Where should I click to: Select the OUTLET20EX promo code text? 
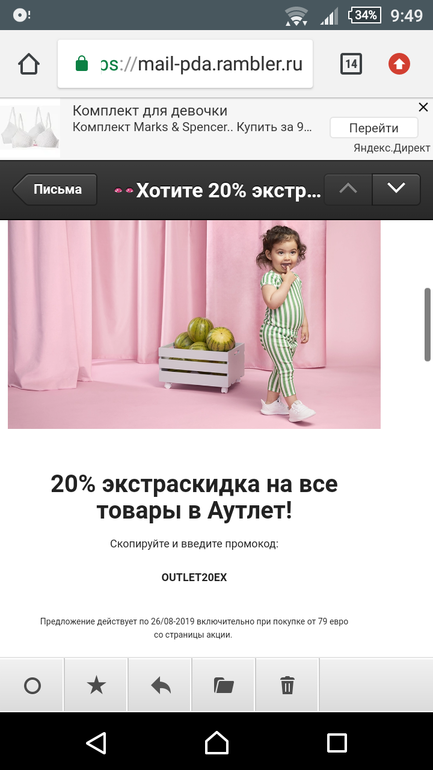[194, 578]
